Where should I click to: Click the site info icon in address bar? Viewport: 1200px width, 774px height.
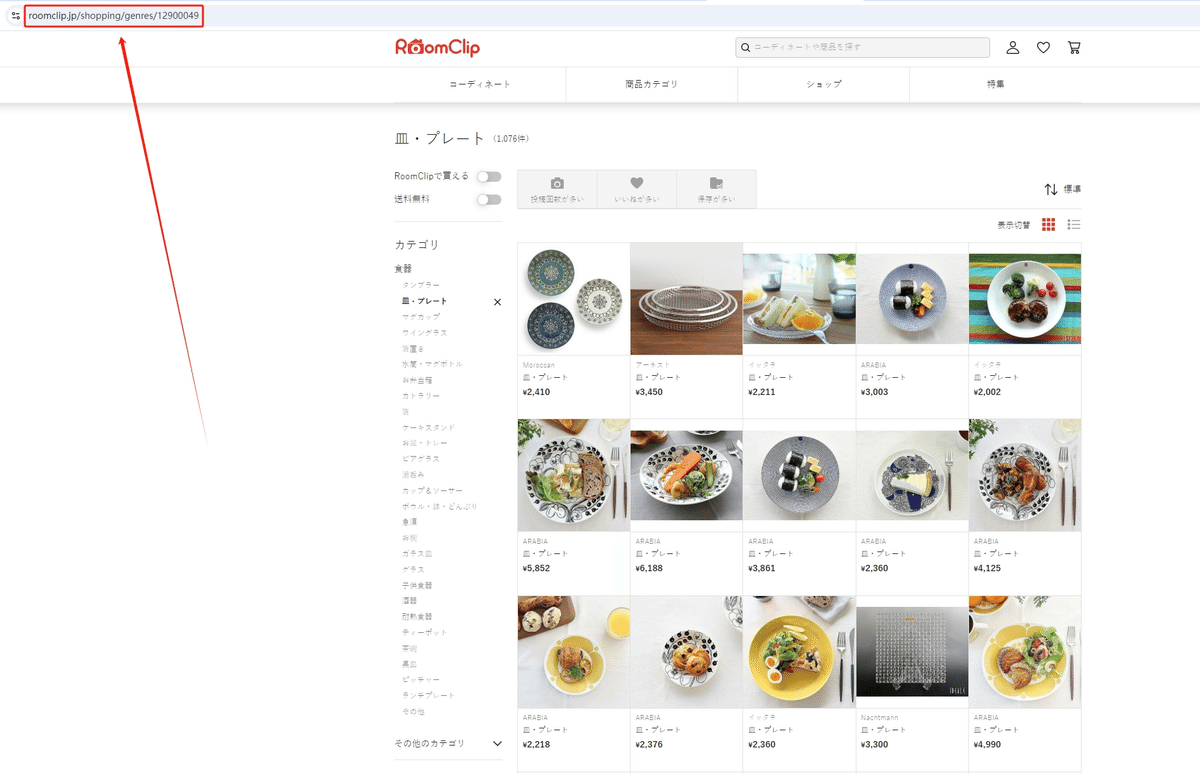(x=15, y=15)
